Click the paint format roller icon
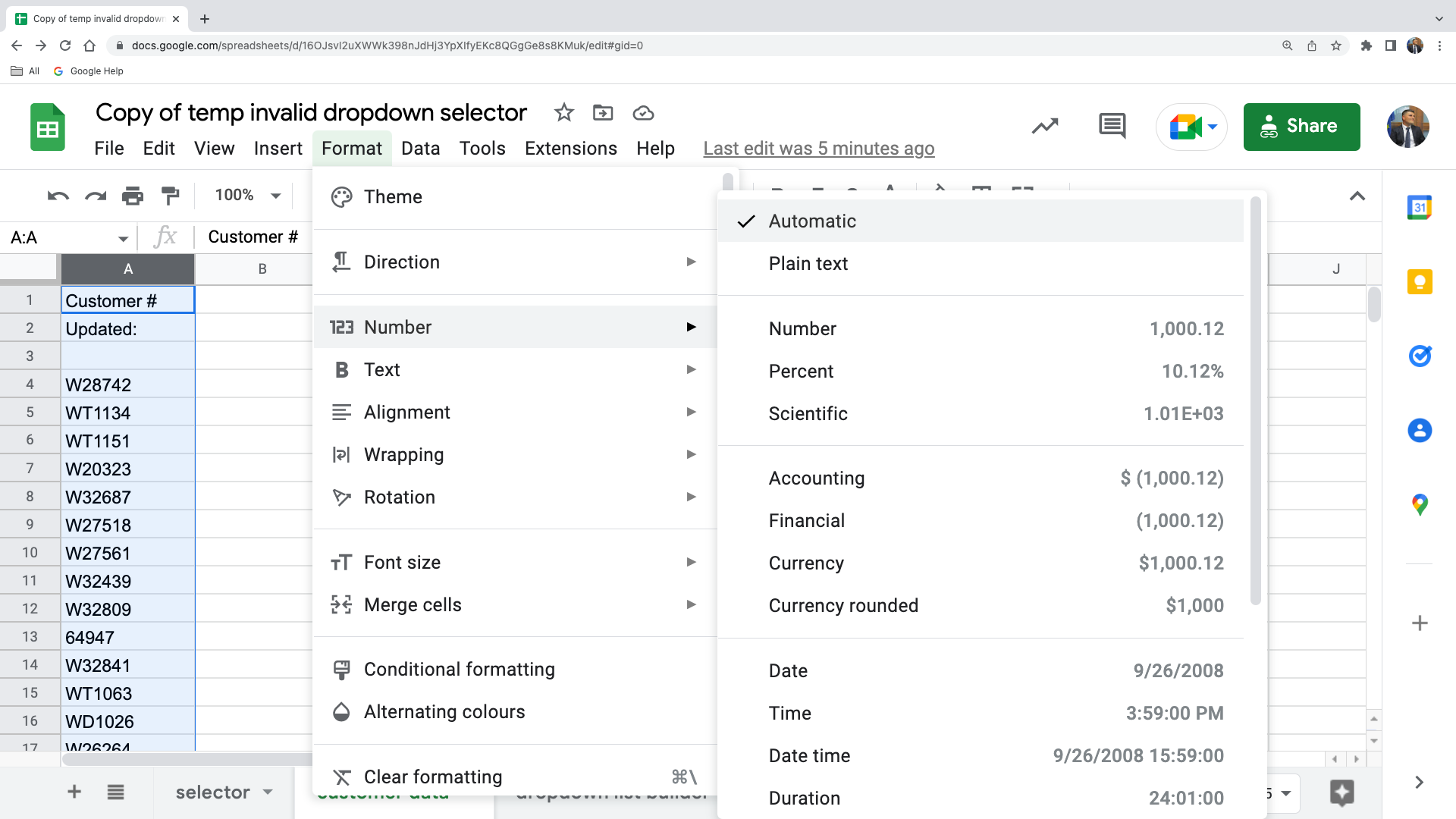This screenshot has height=819, width=1456. coord(171,196)
